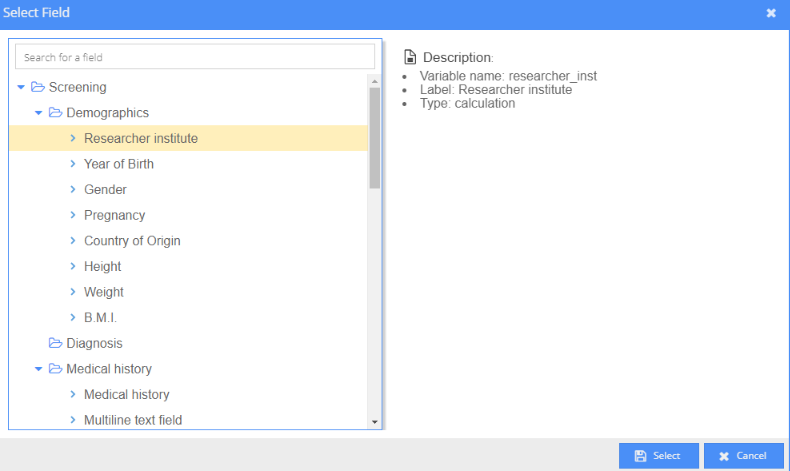Collapse the Medical history folder arrow
The image size is (790, 471).
[38, 369]
